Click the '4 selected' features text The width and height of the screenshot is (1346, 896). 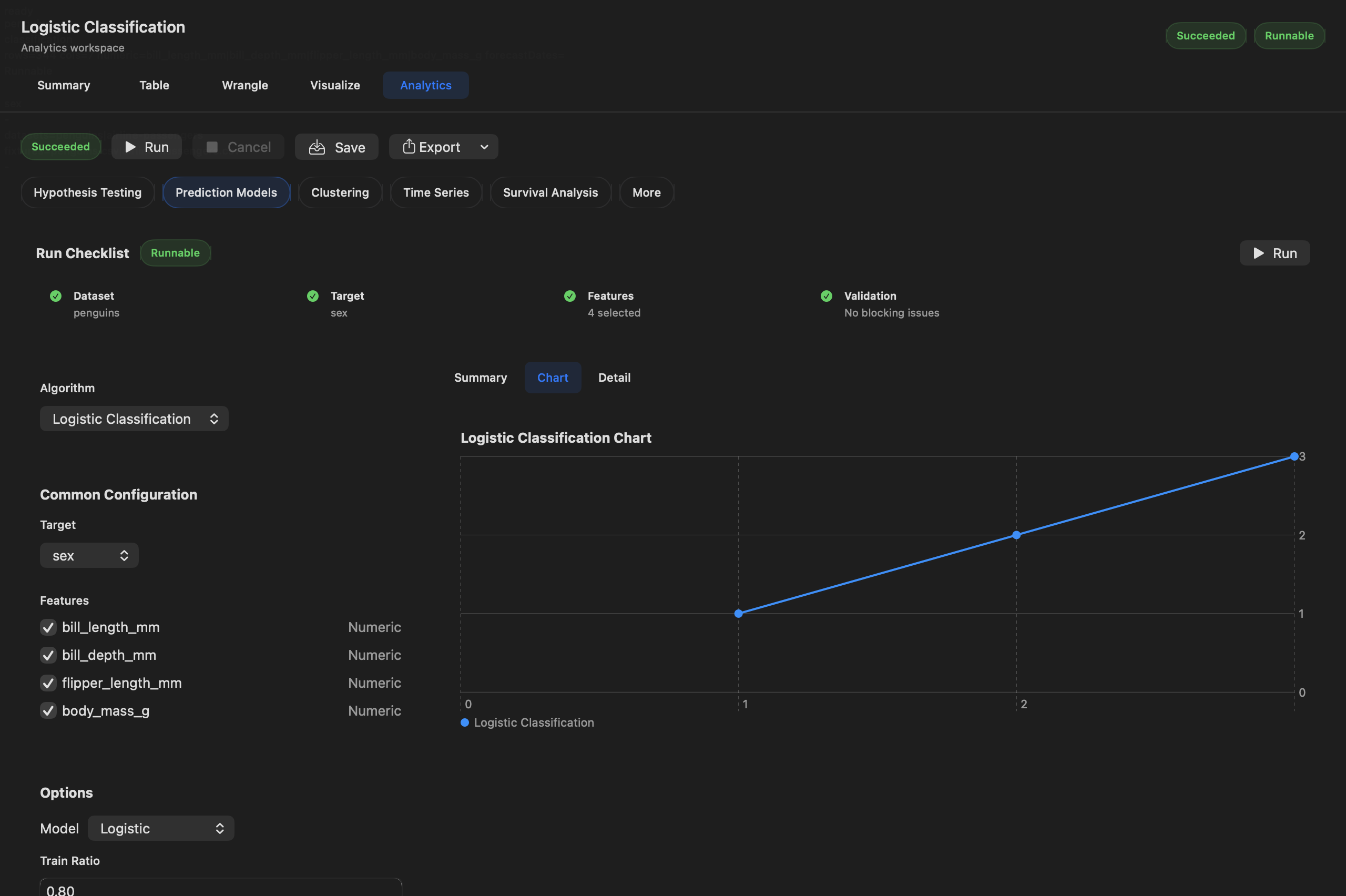(x=614, y=312)
